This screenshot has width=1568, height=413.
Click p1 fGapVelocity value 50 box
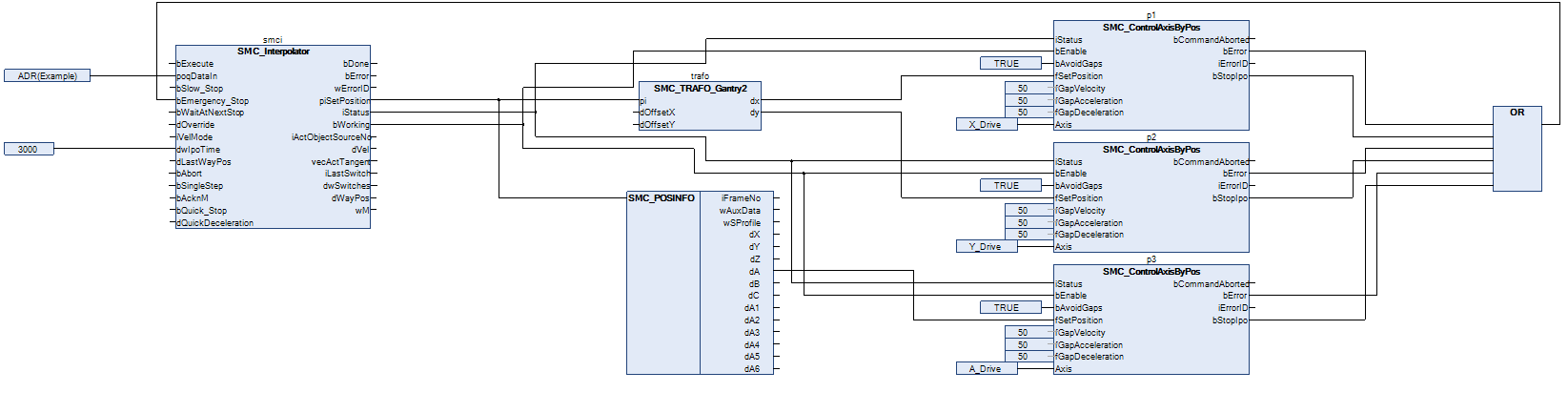(1023, 89)
